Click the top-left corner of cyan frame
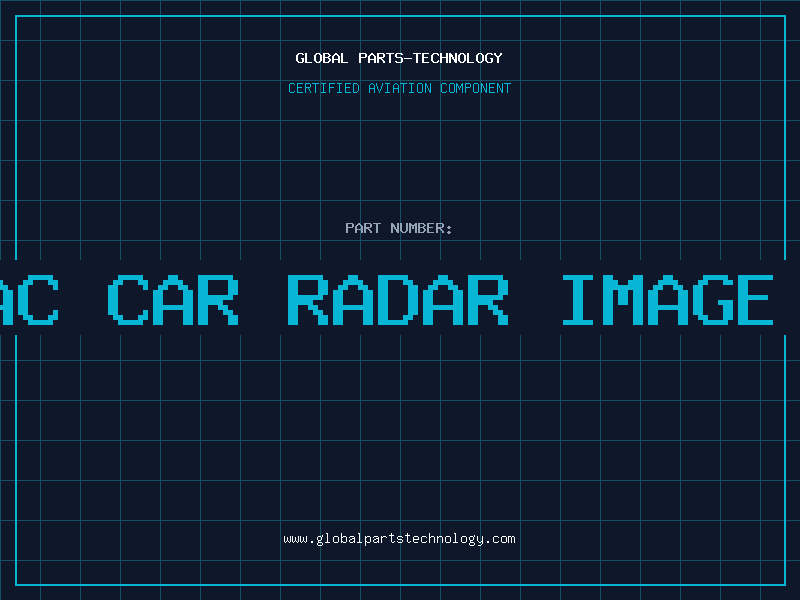The width and height of the screenshot is (800, 600). click(16, 16)
